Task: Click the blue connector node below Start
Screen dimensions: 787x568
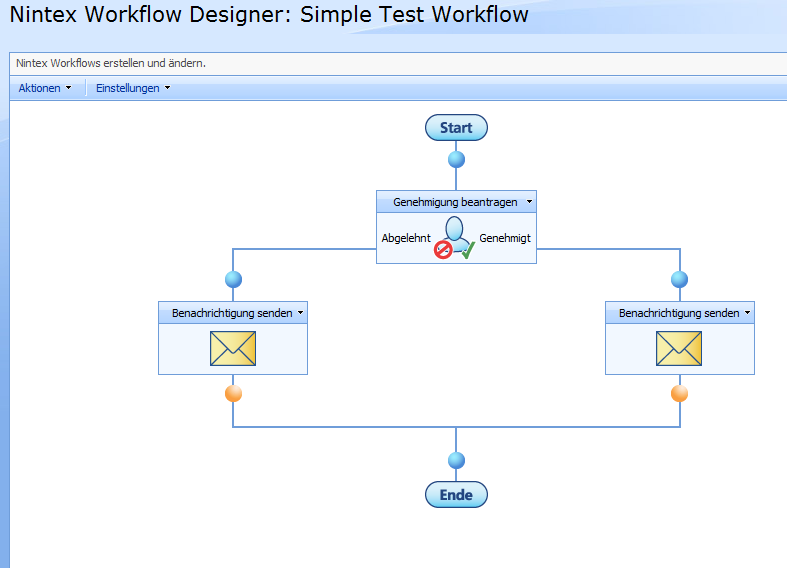Action: click(456, 159)
